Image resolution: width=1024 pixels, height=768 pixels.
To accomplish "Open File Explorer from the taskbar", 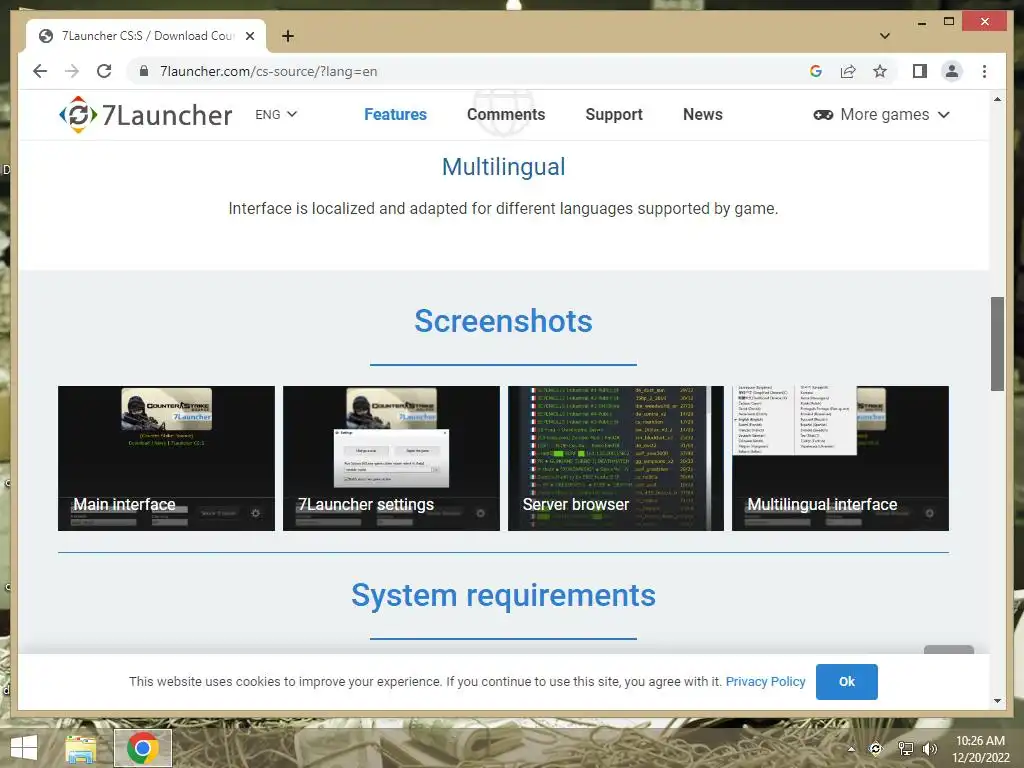I will [x=80, y=748].
